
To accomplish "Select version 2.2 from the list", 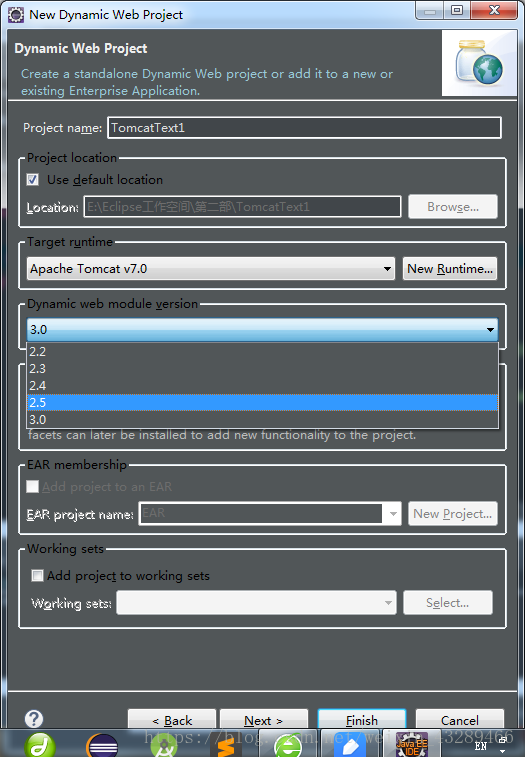I will (263, 351).
